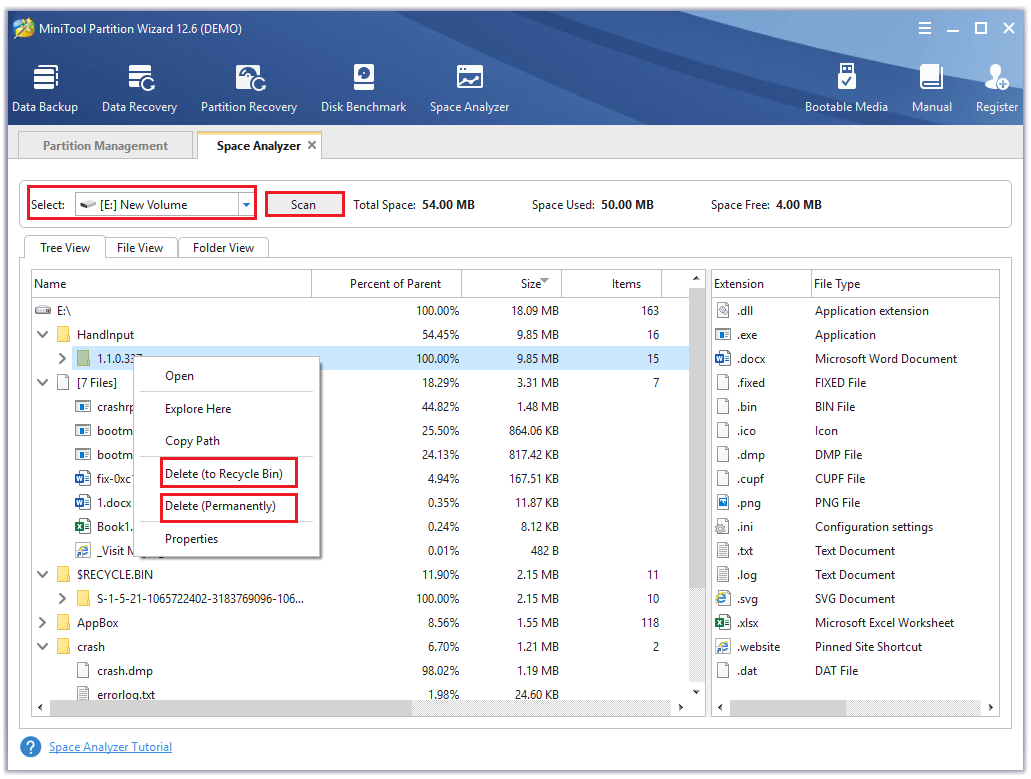Viewport: 1031px width, 779px height.
Task: Click the .dll extension icon
Action: coord(723,310)
